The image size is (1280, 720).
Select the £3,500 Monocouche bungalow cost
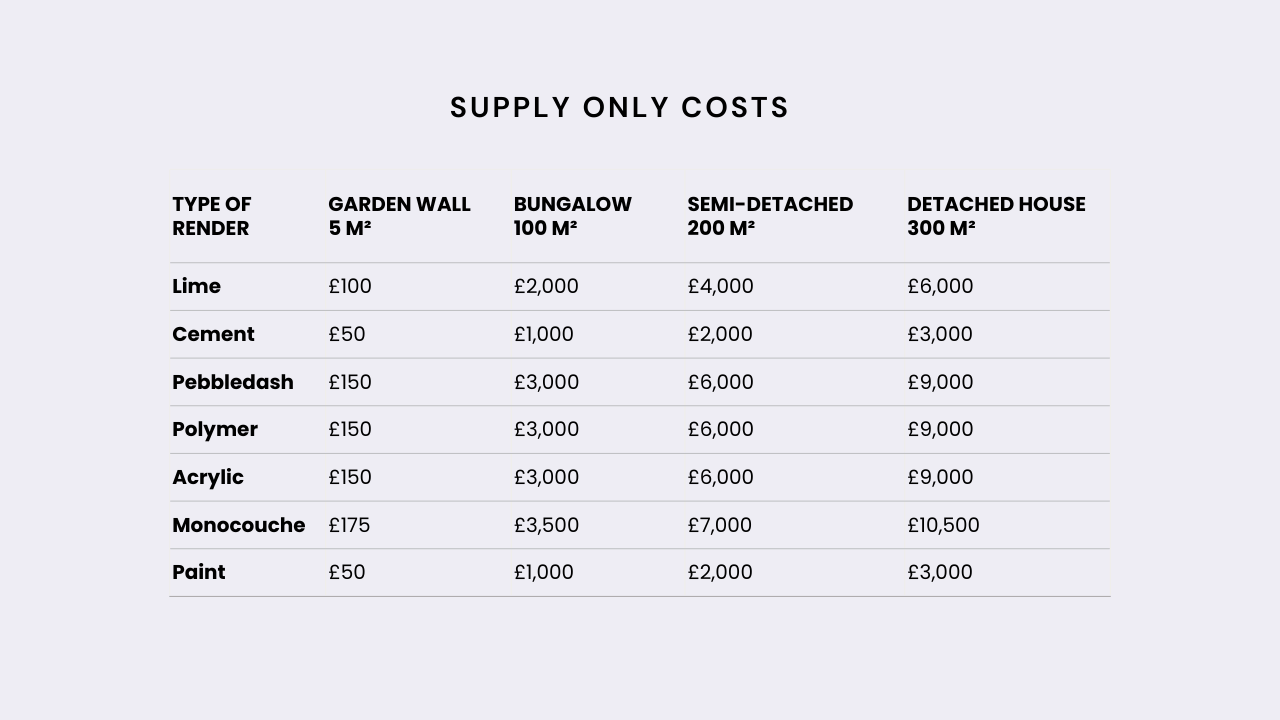[546, 525]
